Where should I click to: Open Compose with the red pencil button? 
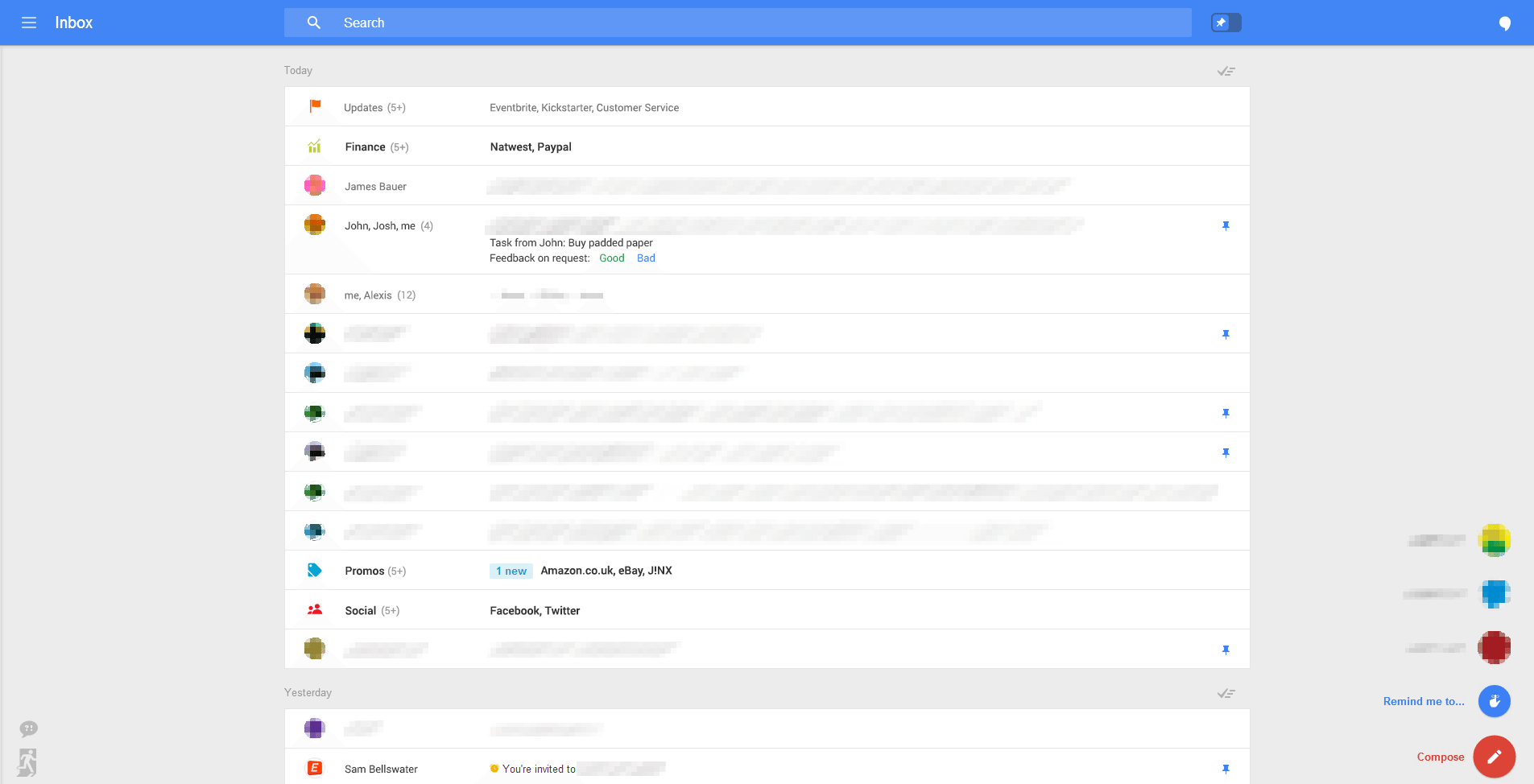(x=1493, y=757)
